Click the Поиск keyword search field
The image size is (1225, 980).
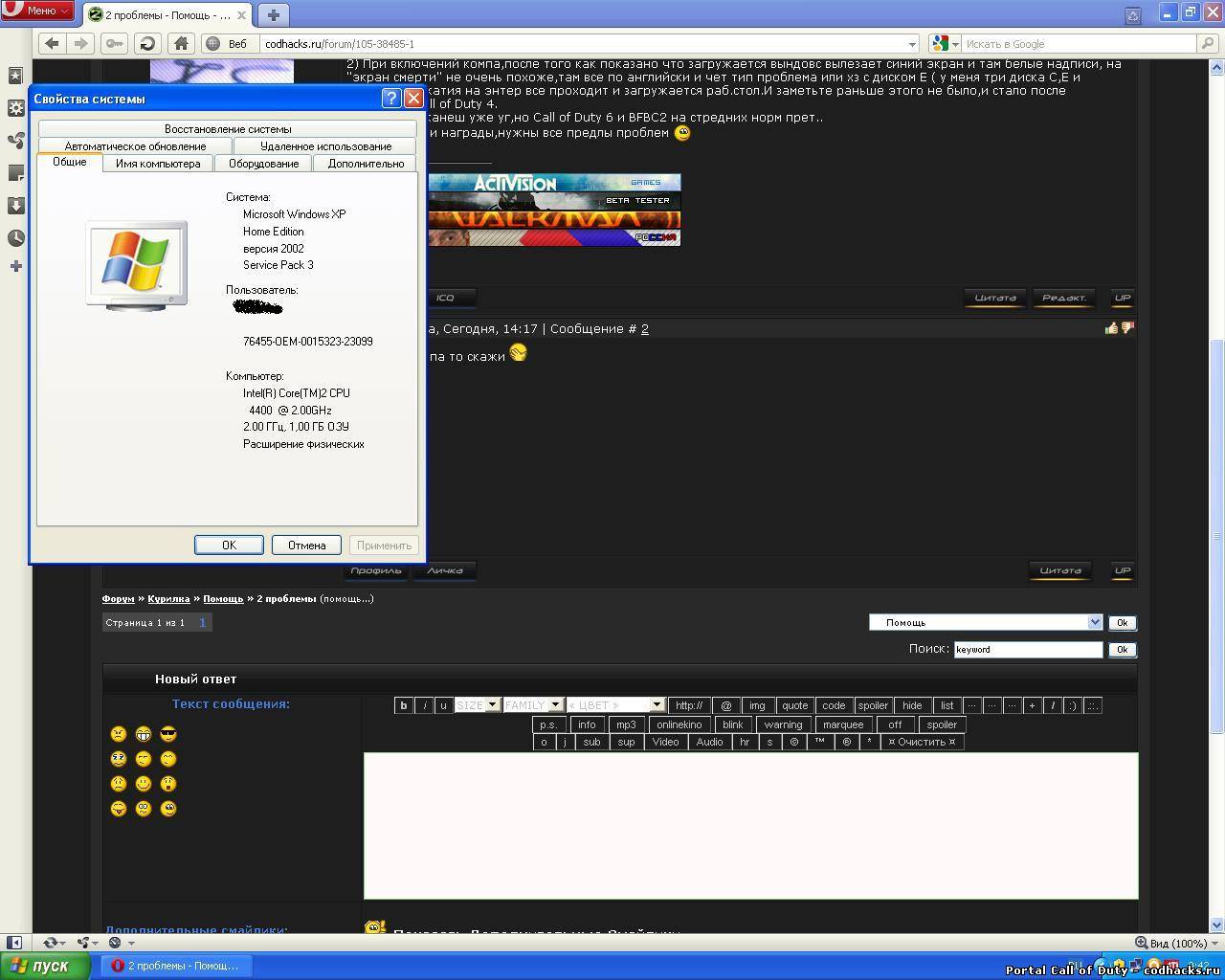1029,649
